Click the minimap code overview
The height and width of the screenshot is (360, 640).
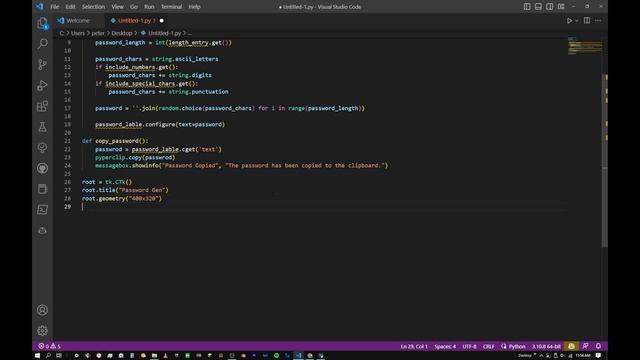pyautogui.click(x=585, y=46)
